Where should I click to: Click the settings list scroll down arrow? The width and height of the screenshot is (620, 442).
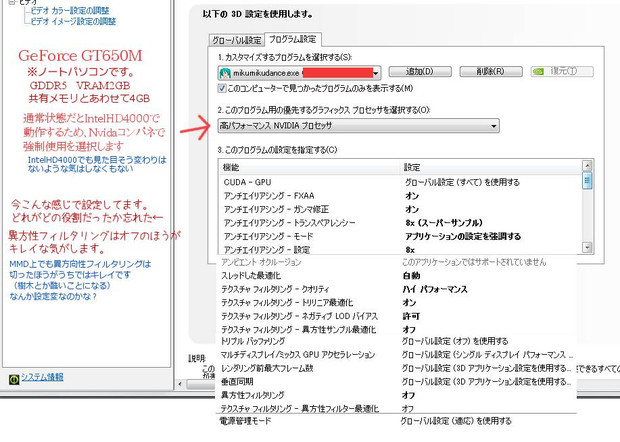(587, 247)
